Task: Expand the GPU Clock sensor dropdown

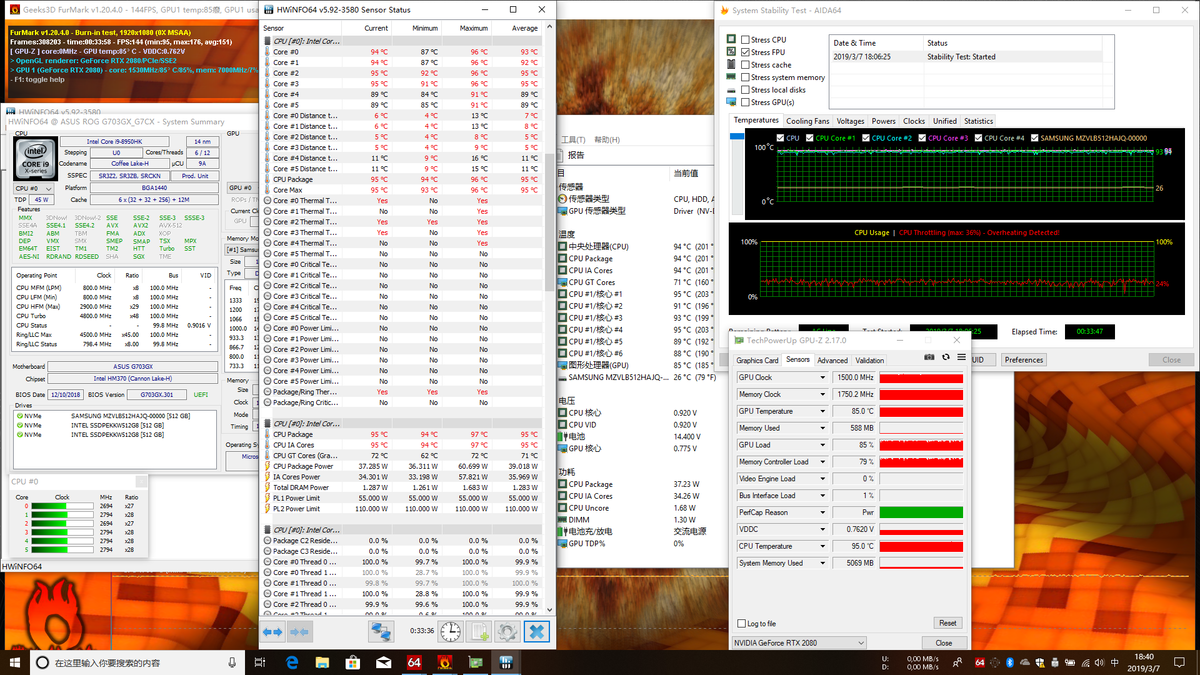Action: click(823, 378)
